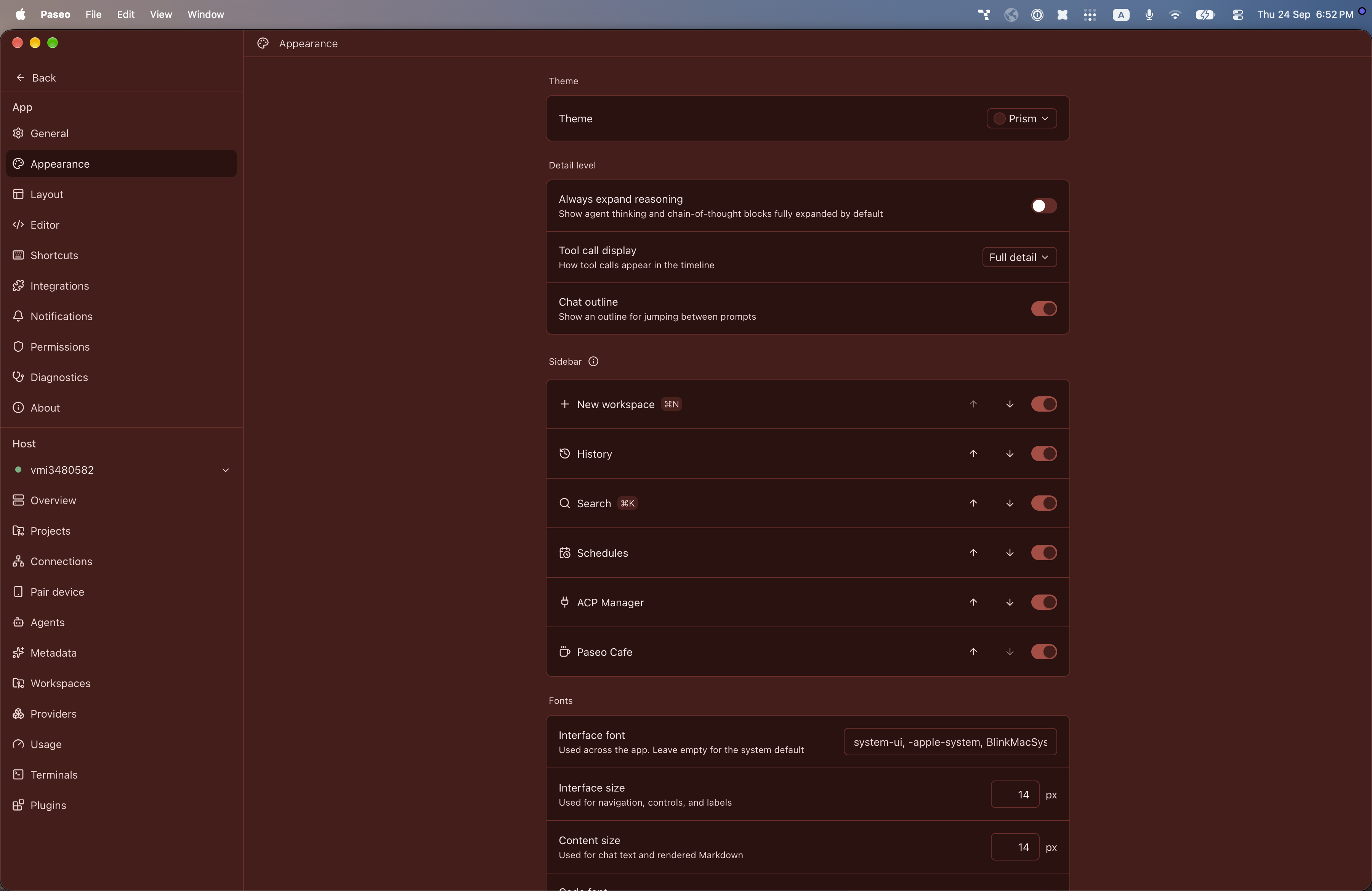Move Paseo Cafe up with its arrow
Image resolution: width=1372 pixels, height=891 pixels.
coord(973,652)
